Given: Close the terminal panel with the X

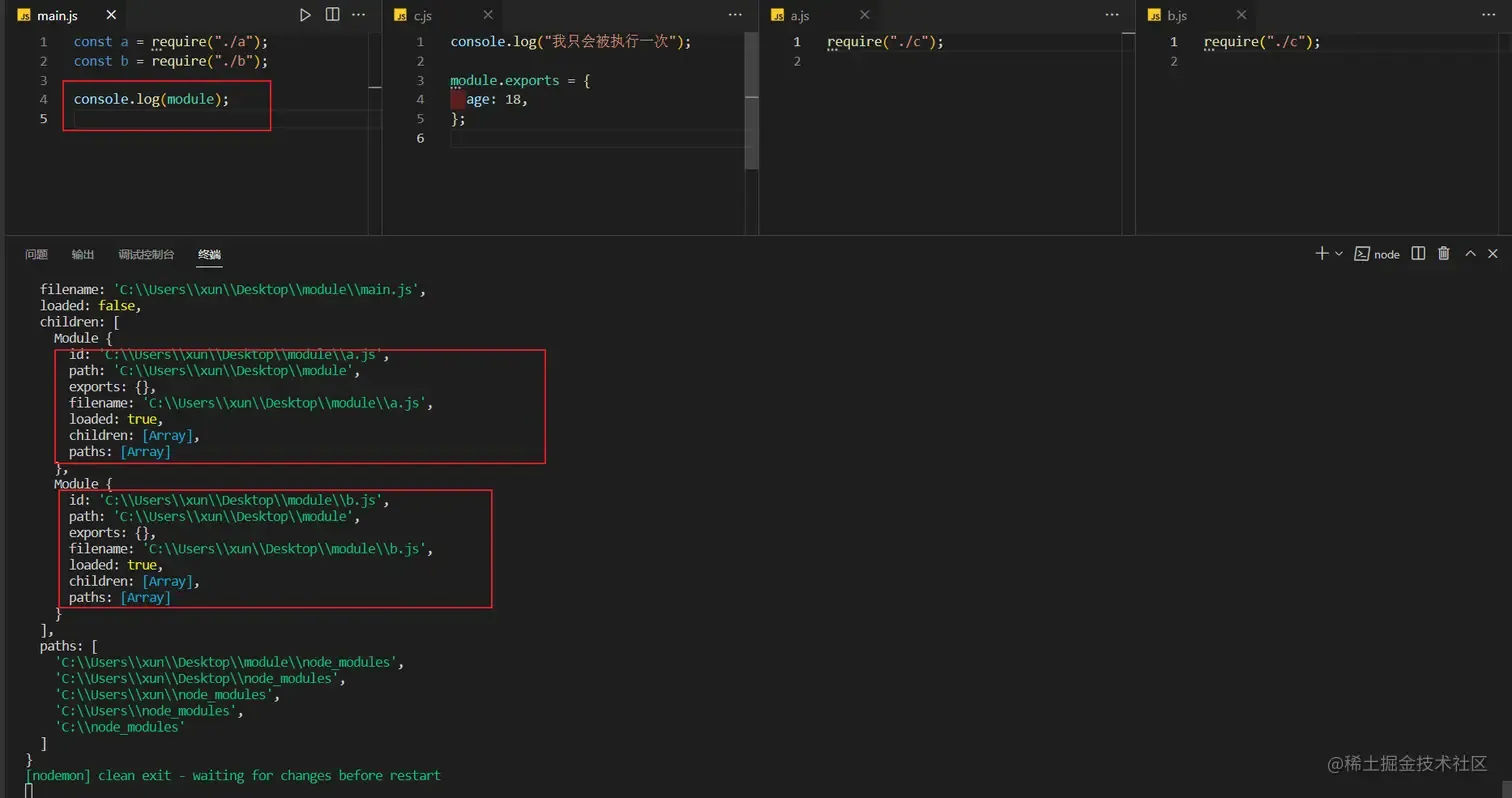Looking at the screenshot, I should [1493, 254].
